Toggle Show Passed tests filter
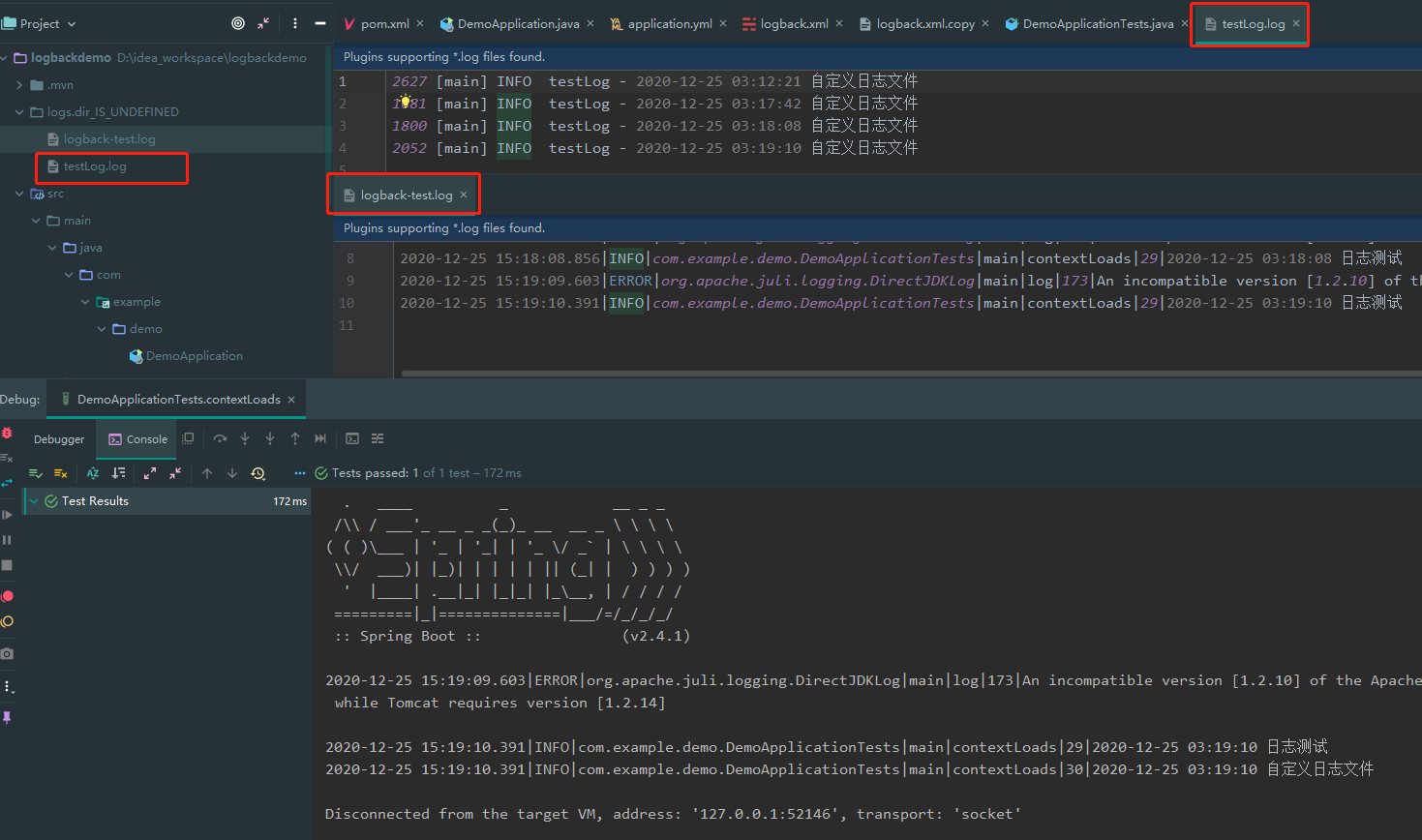Image resolution: width=1422 pixels, height=840 pixels. point(36,473)
